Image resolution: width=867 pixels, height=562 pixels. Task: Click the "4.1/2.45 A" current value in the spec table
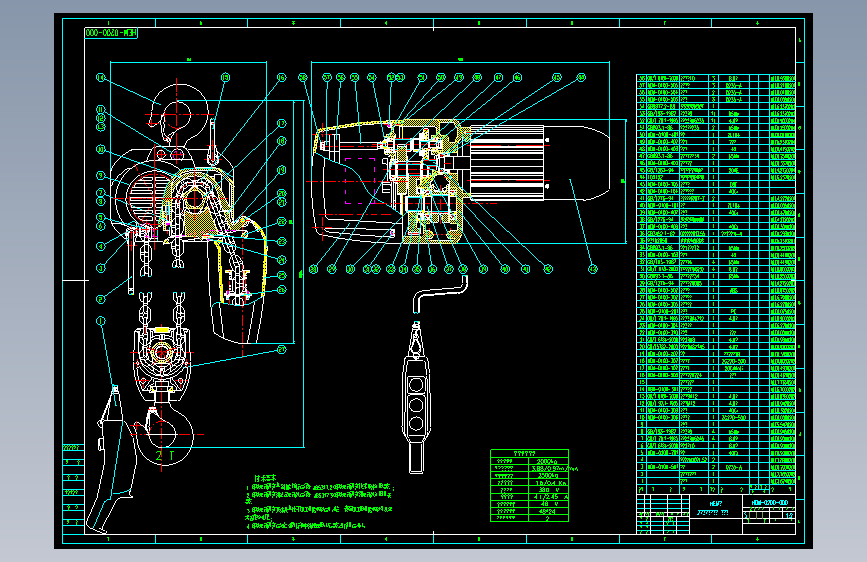coord(549,497)
